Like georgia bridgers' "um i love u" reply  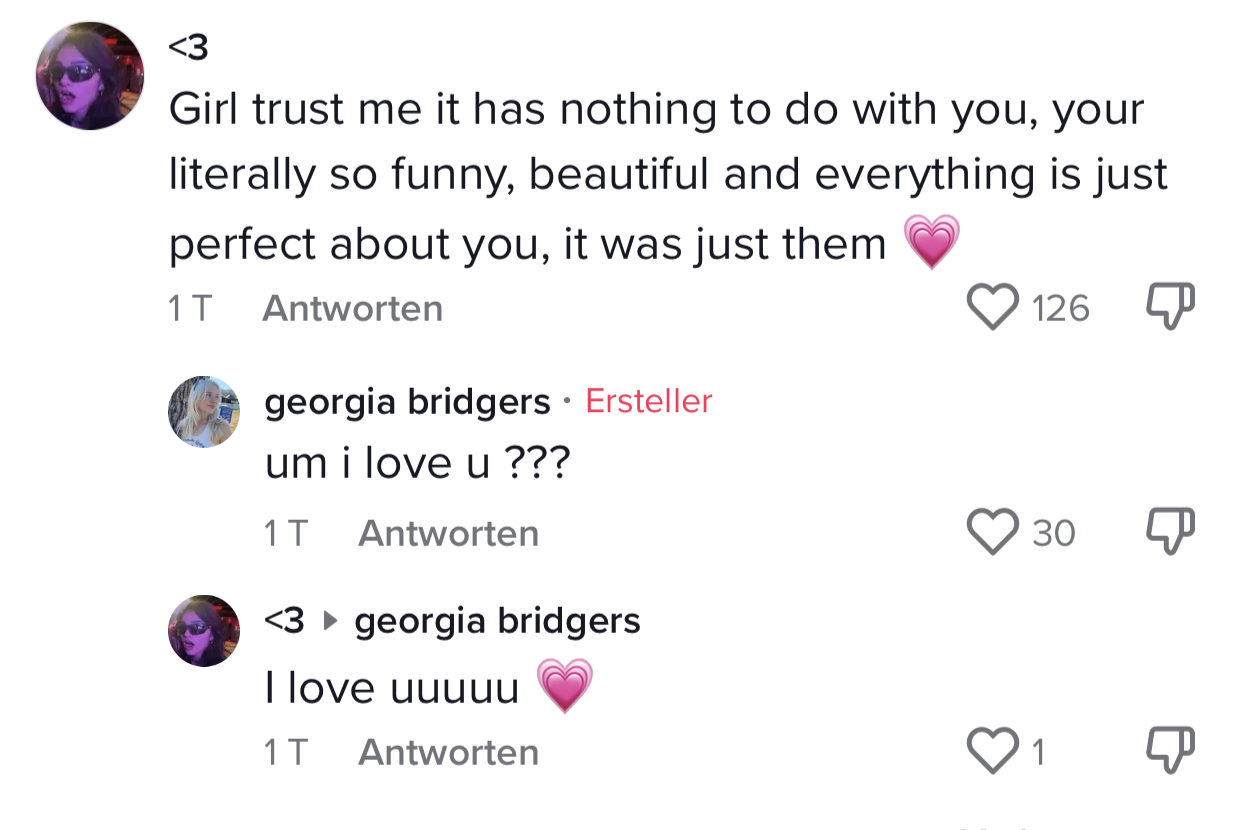991,532
